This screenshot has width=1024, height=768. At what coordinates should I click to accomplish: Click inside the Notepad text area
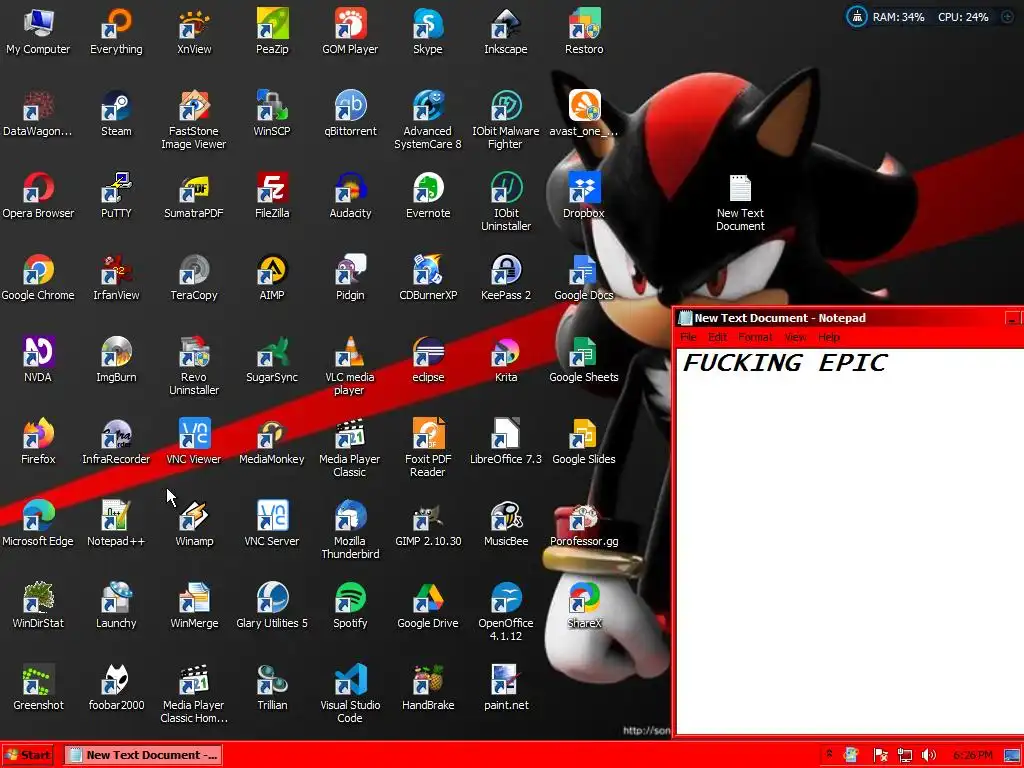pos(850,542)
